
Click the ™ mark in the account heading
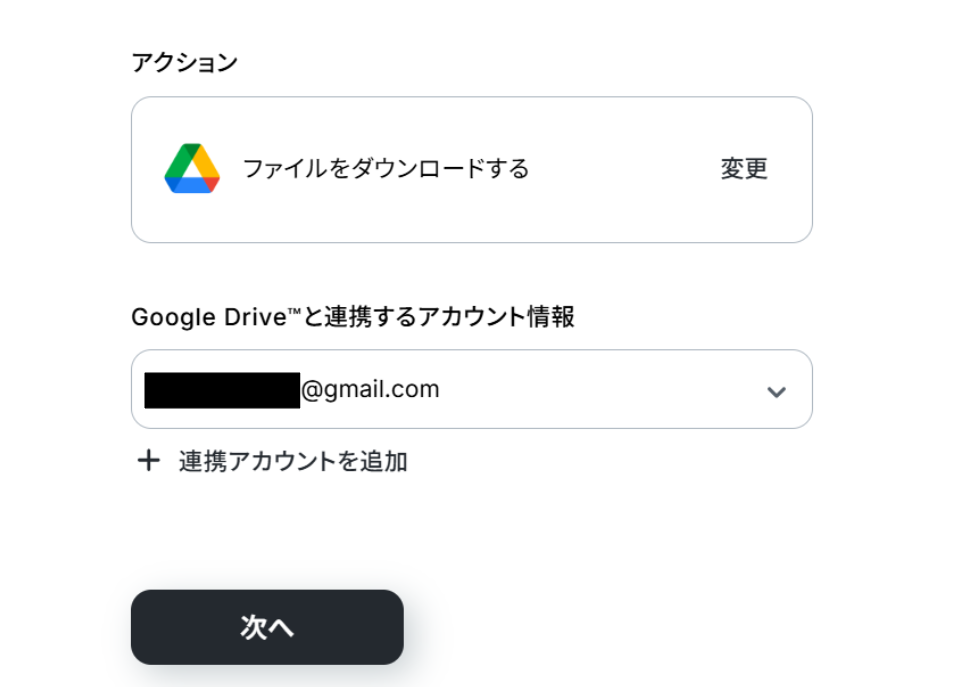tap(295, 313)
